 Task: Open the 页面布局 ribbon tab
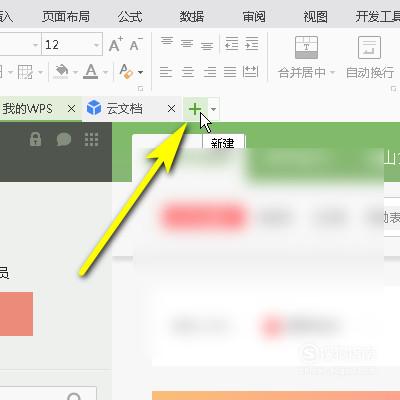click(66, 16)
